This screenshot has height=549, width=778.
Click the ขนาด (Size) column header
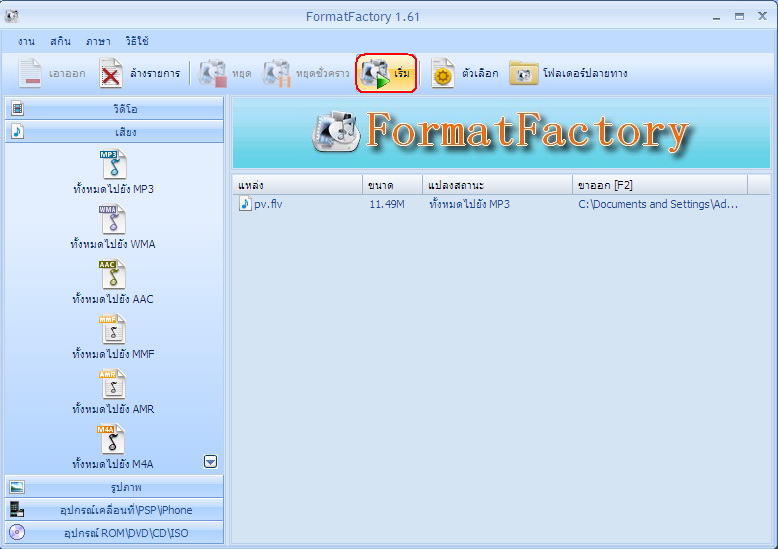coord(392,185)
